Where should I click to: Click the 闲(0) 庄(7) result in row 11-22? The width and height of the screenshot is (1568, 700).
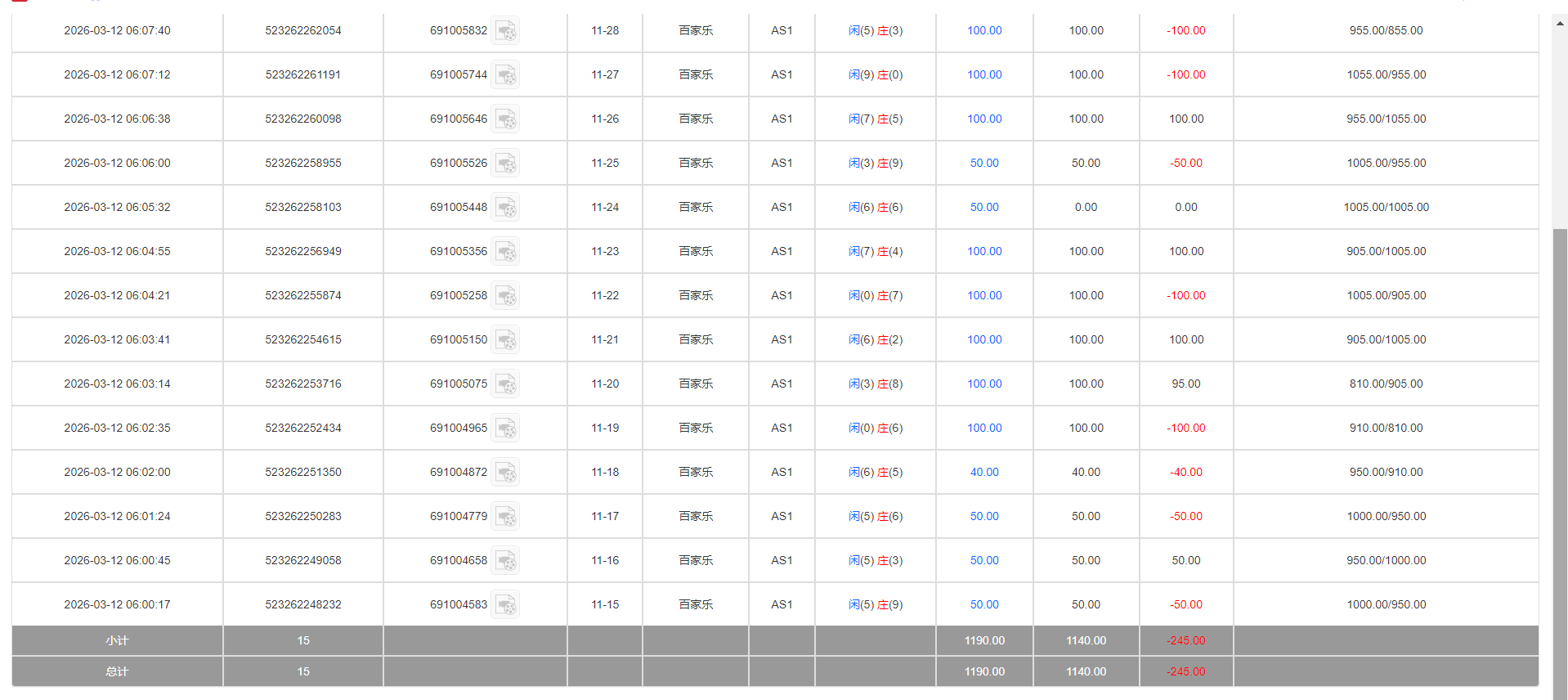pyautogui.click(x=875, y=295)
